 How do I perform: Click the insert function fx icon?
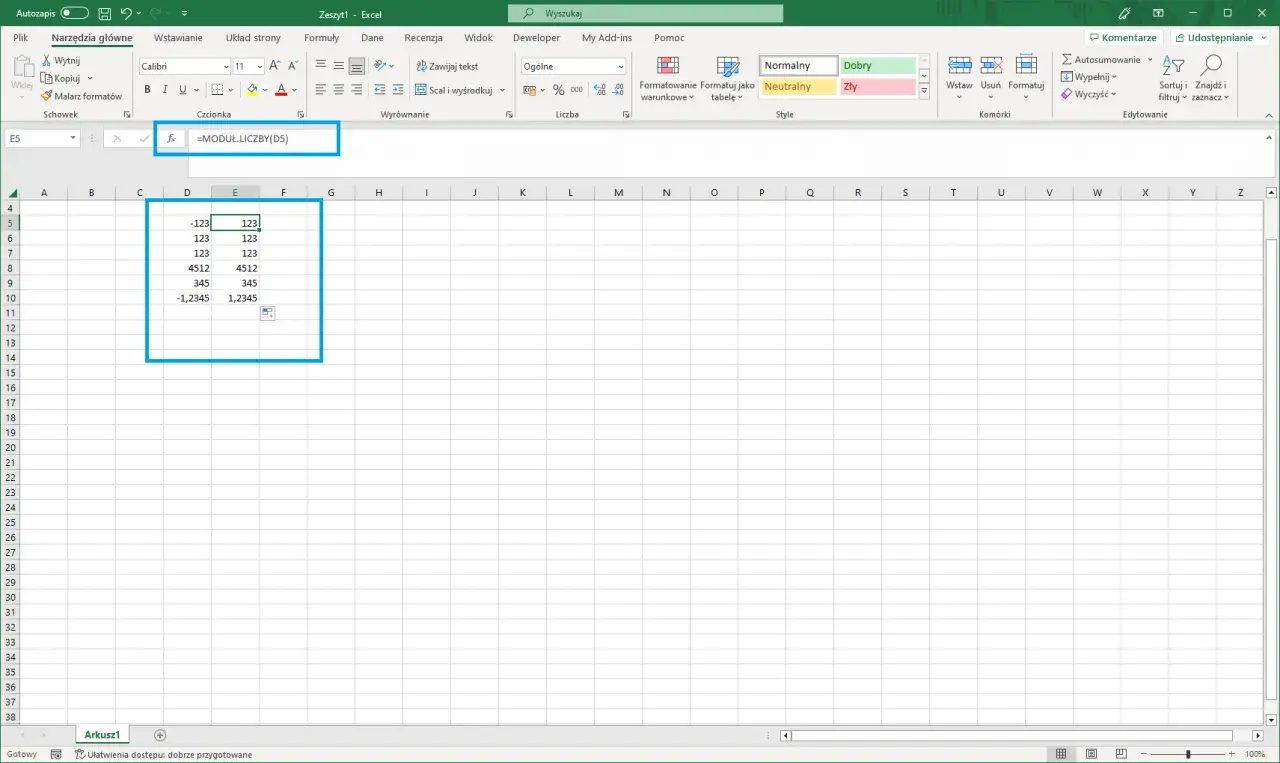171,139
